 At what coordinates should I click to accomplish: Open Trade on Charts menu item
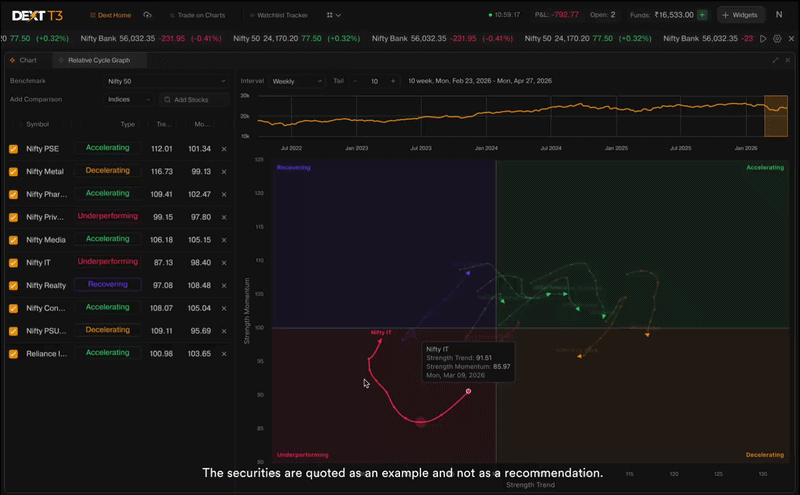pyautogui.click(x=197, y=15)
